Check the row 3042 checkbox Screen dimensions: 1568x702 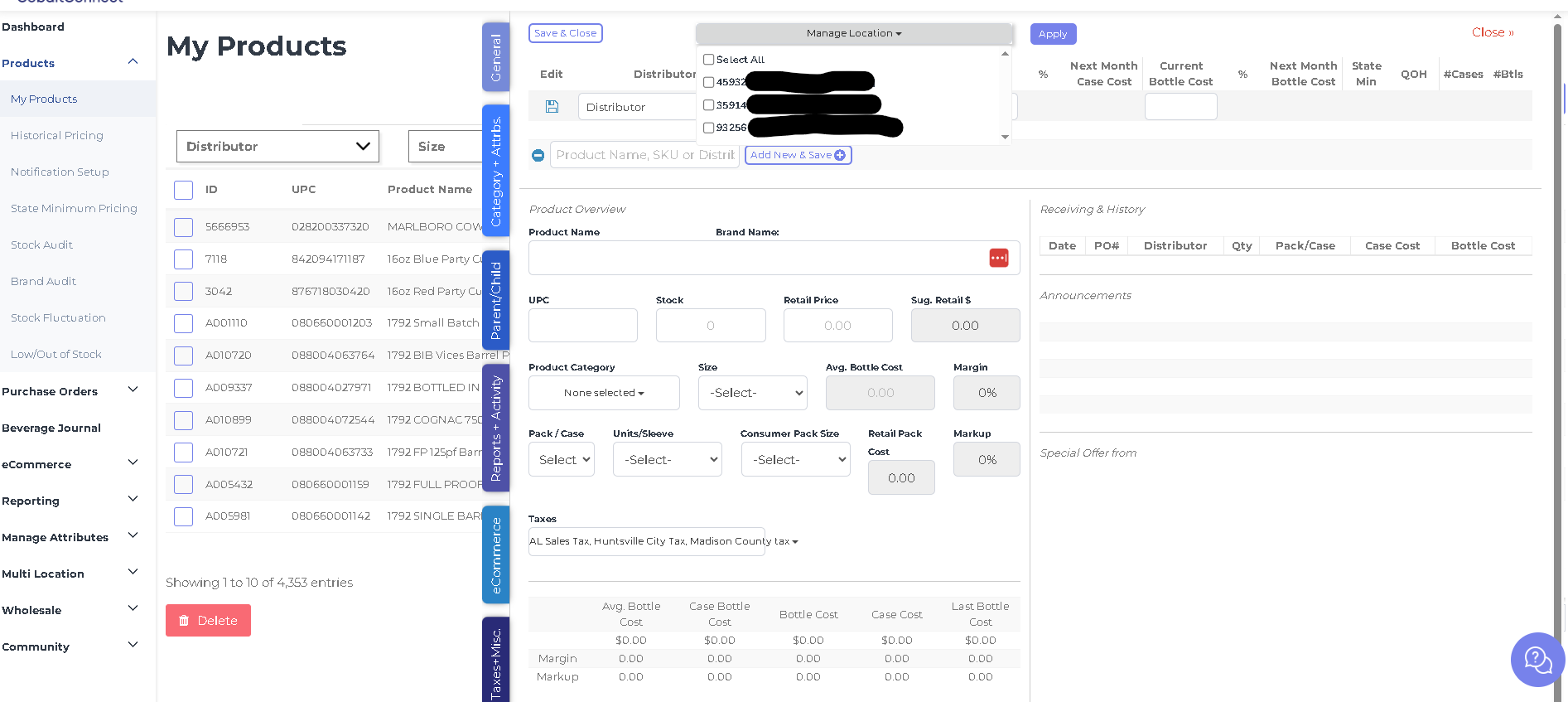183,292
